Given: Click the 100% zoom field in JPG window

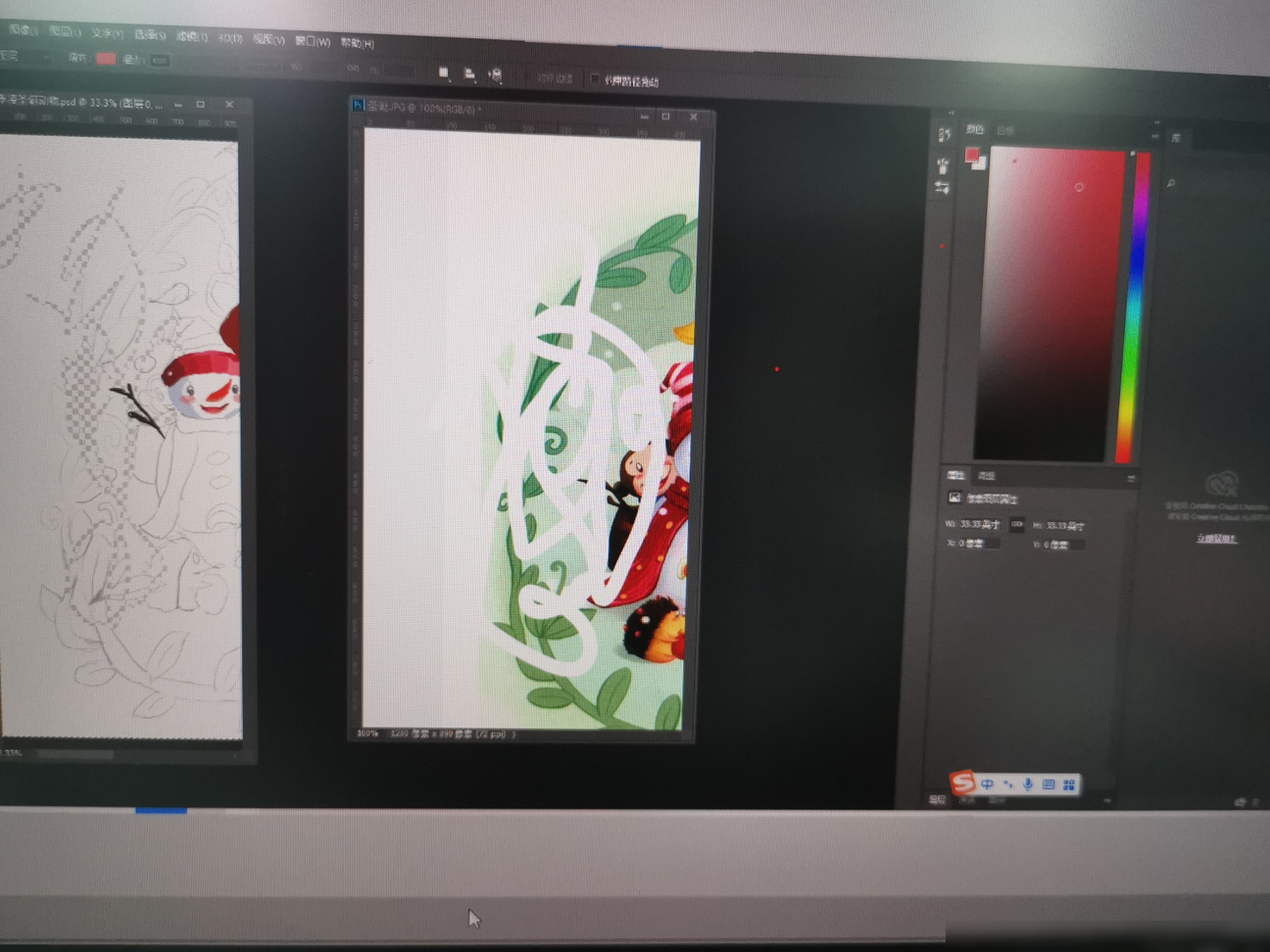Looking at the screenshot, I should click(367, 733).
